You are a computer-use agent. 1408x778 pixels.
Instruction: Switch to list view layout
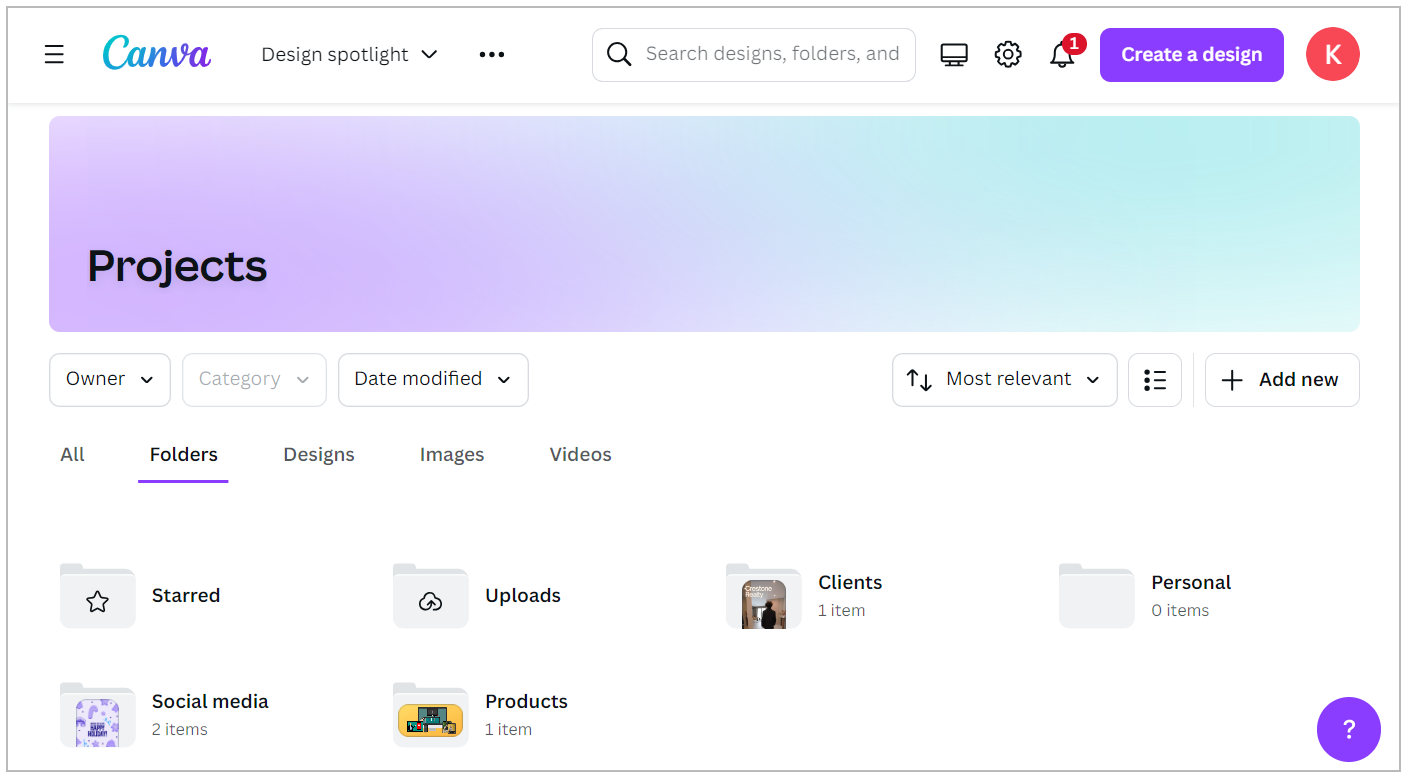tap(1155, 380)
